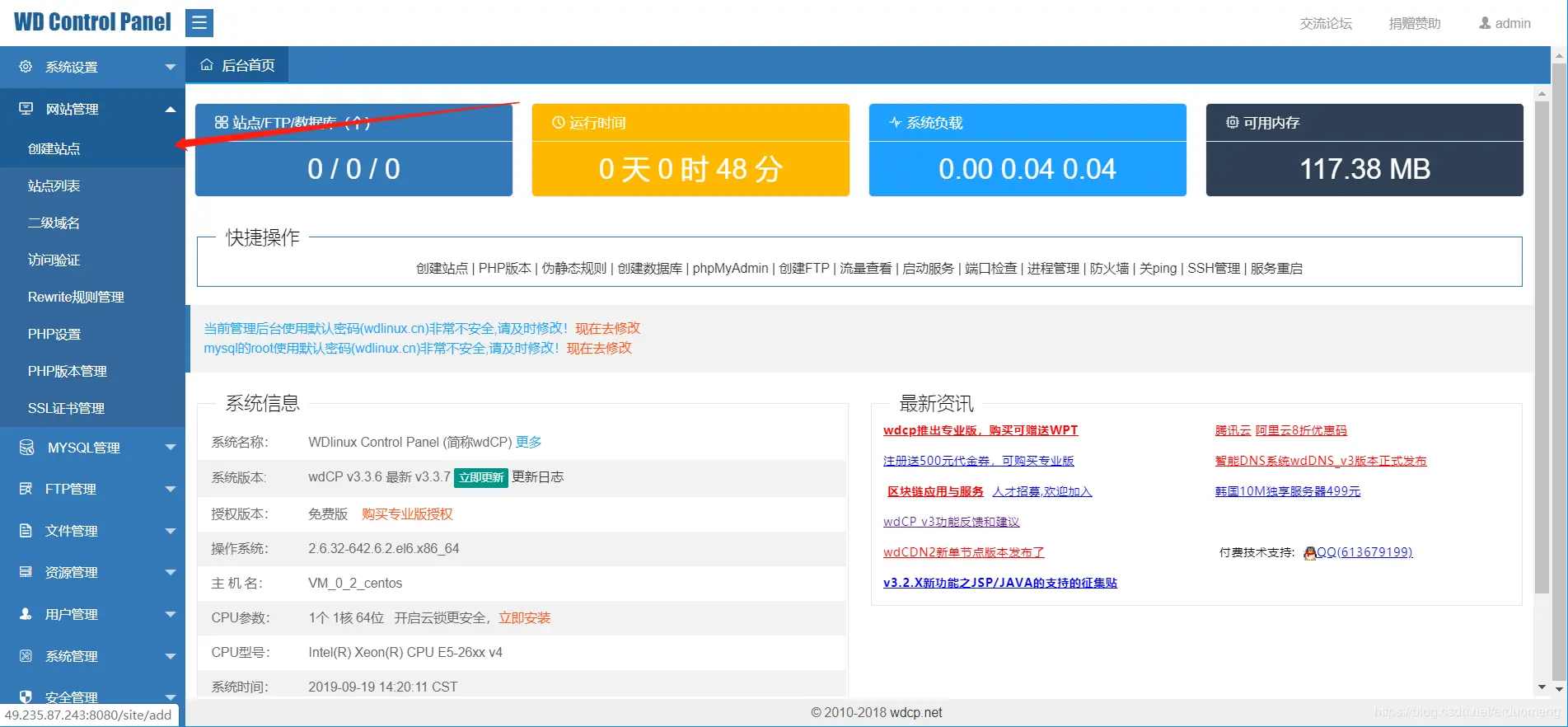Open Rewrite规则管理 in the sidebar
Viewport: 1568px width, 727px height.
[x=92, y=297]
